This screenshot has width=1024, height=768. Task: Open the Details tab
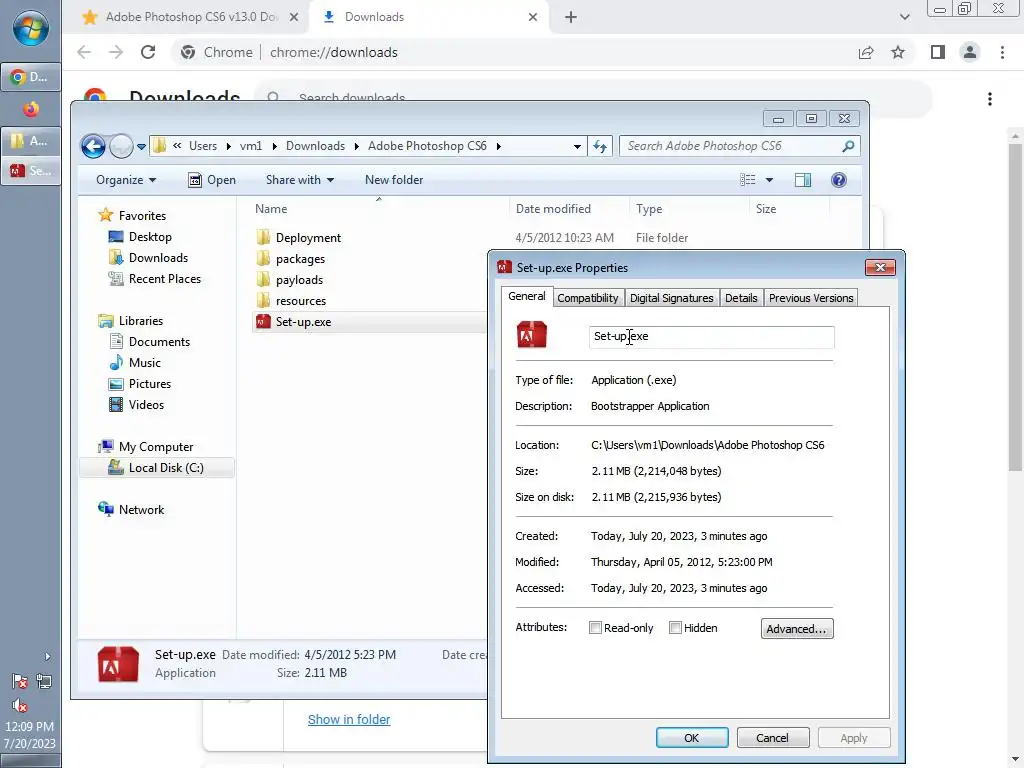point(741,298)
